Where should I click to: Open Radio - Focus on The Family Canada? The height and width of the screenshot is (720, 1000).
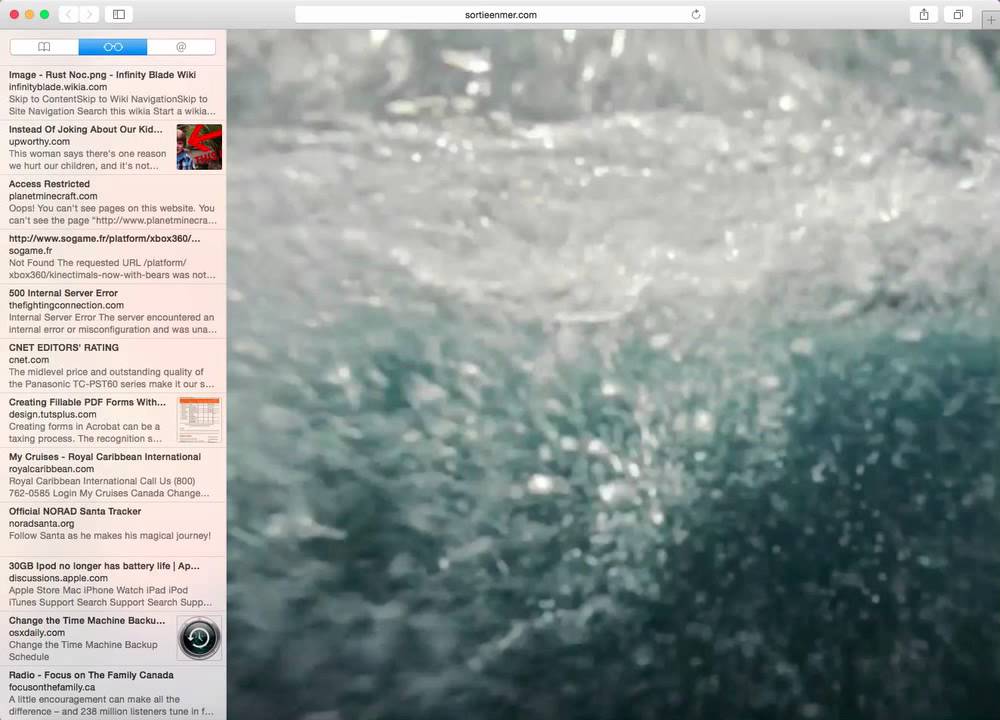[x=113, y=693]
